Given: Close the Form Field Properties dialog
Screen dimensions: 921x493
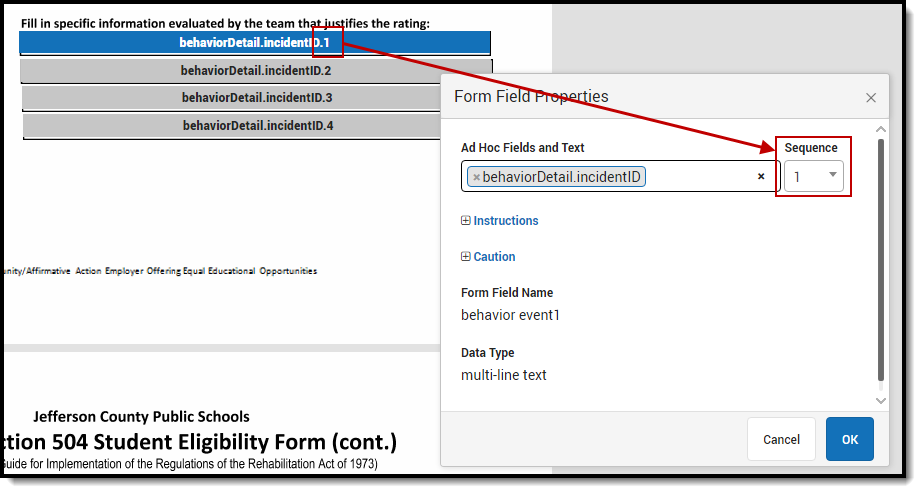Looking at the screenshot, I should point(870,98).
